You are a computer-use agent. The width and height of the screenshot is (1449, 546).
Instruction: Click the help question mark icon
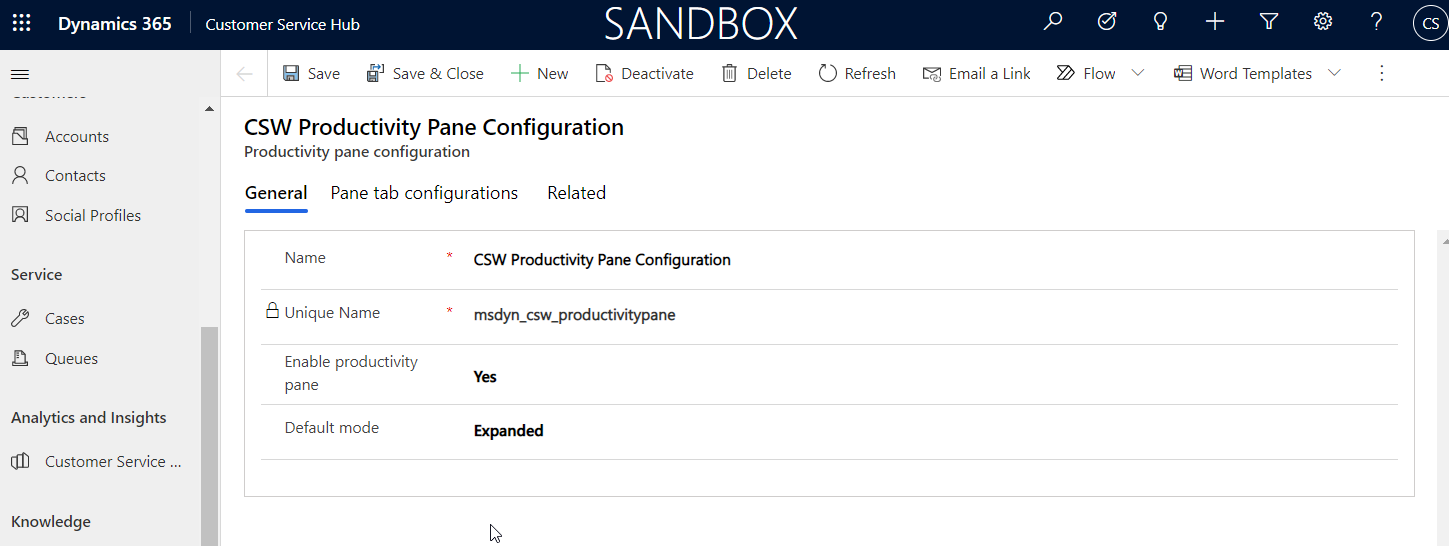(1377, 21)
